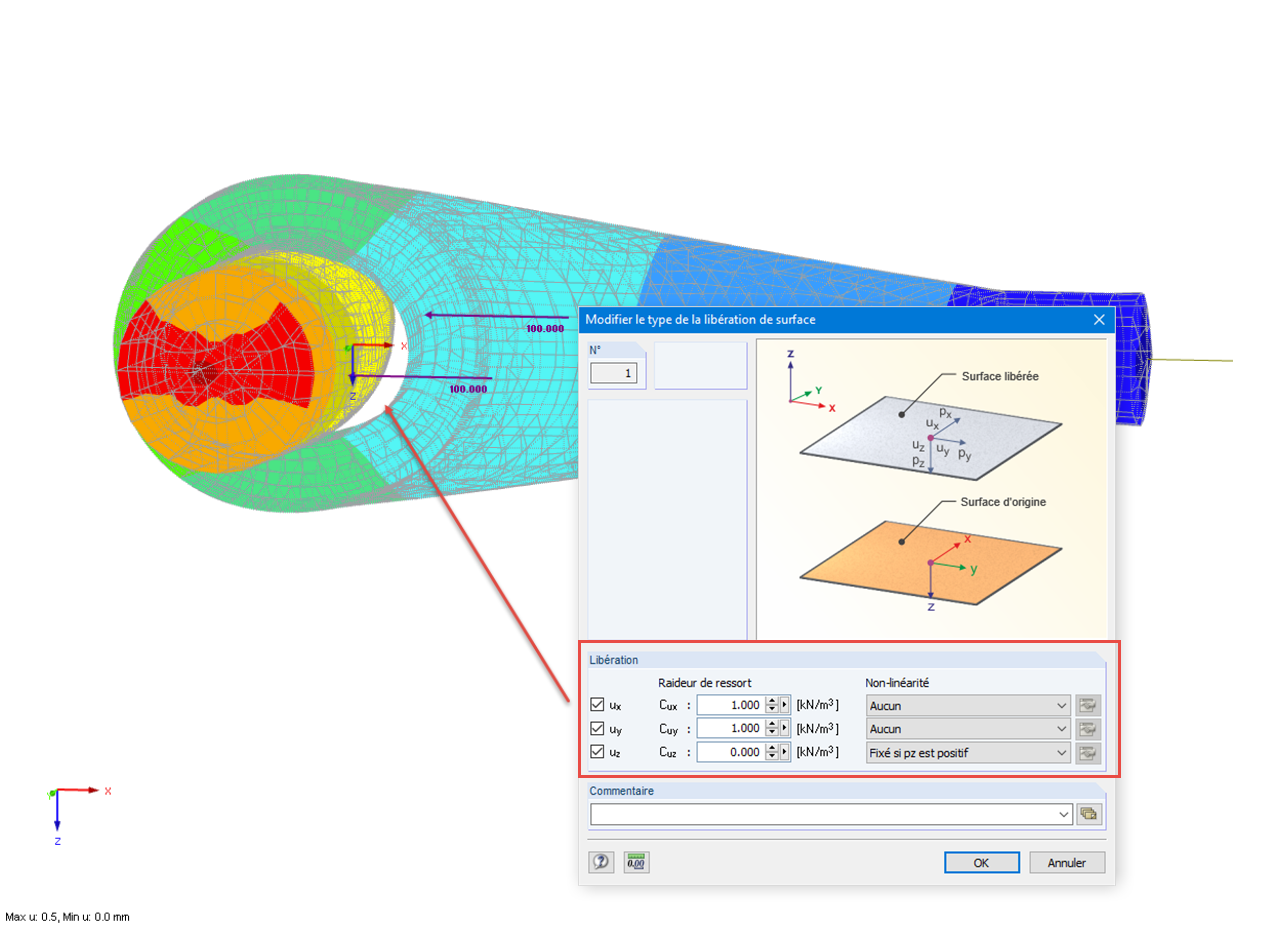Viewport: 1280px width, 933px height.
Task: Click the Cuz spring stiffness stepper
Action: click(771, 753)
